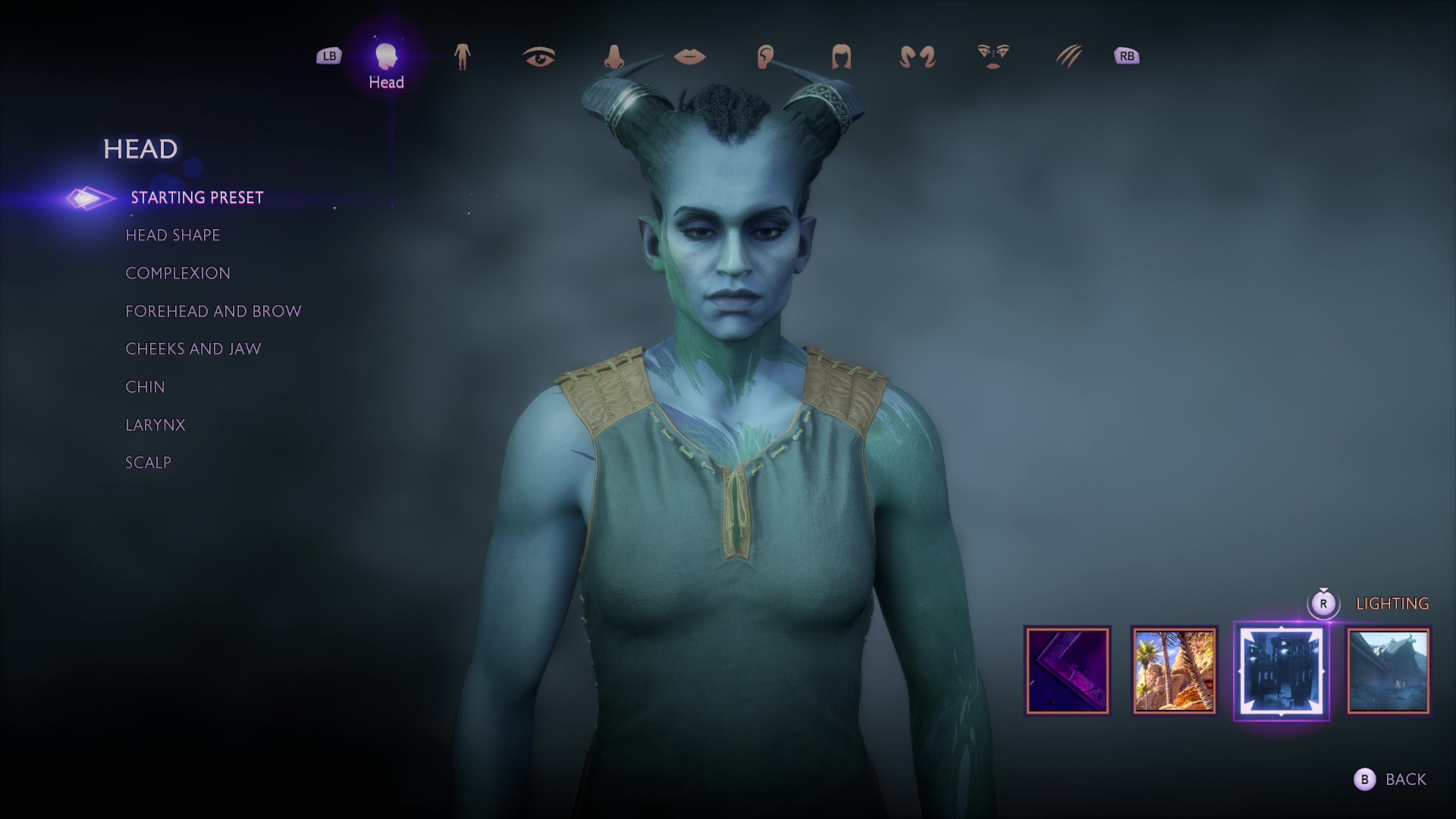Screen dimensions: 1456x819
Task: Toggle the SCALP customization option
Action: pyautogui.click(x=148, y=462)
